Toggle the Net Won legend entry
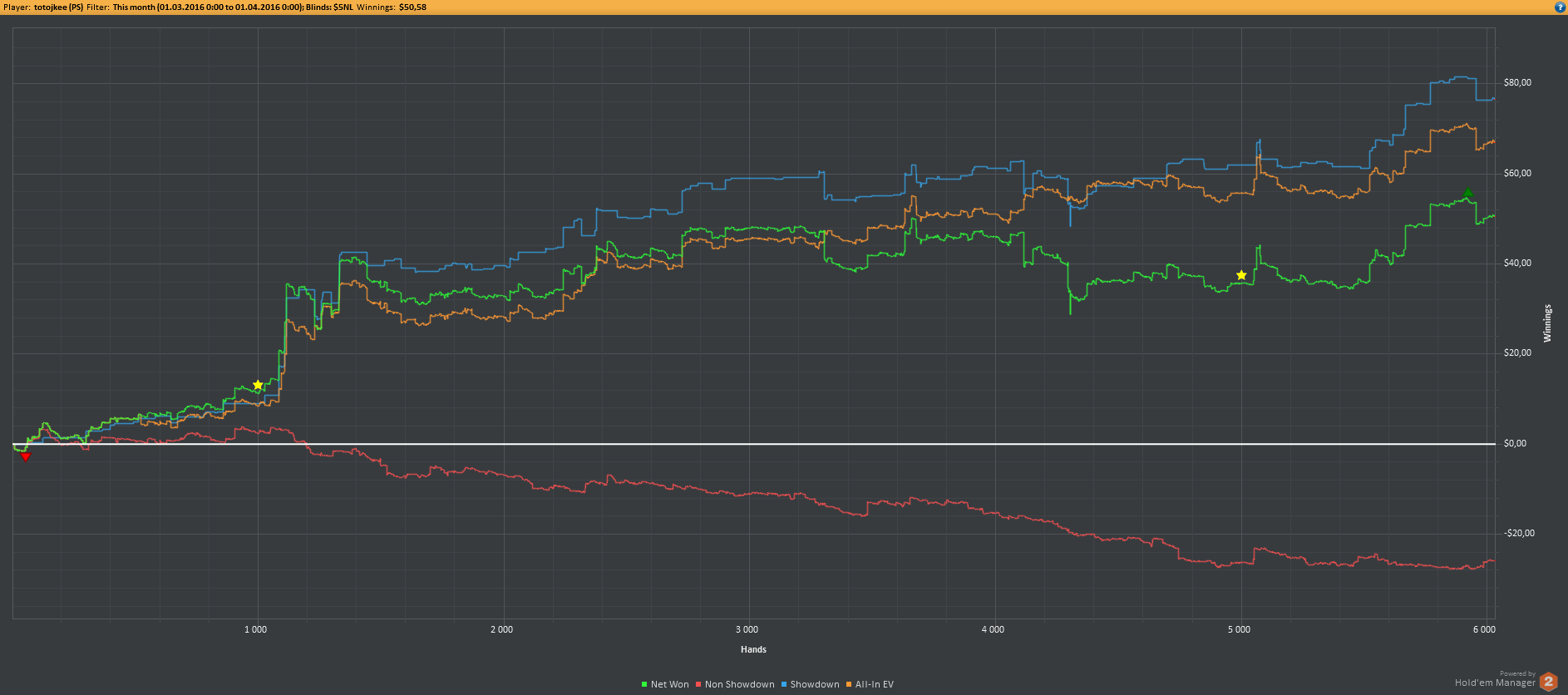1568x695 pixels. click(665, 684)
